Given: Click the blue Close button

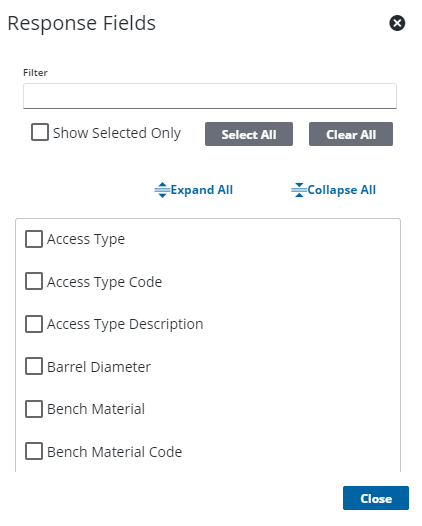Looking at the screenshot, I should pyautogui.click(x=376, y=498).
